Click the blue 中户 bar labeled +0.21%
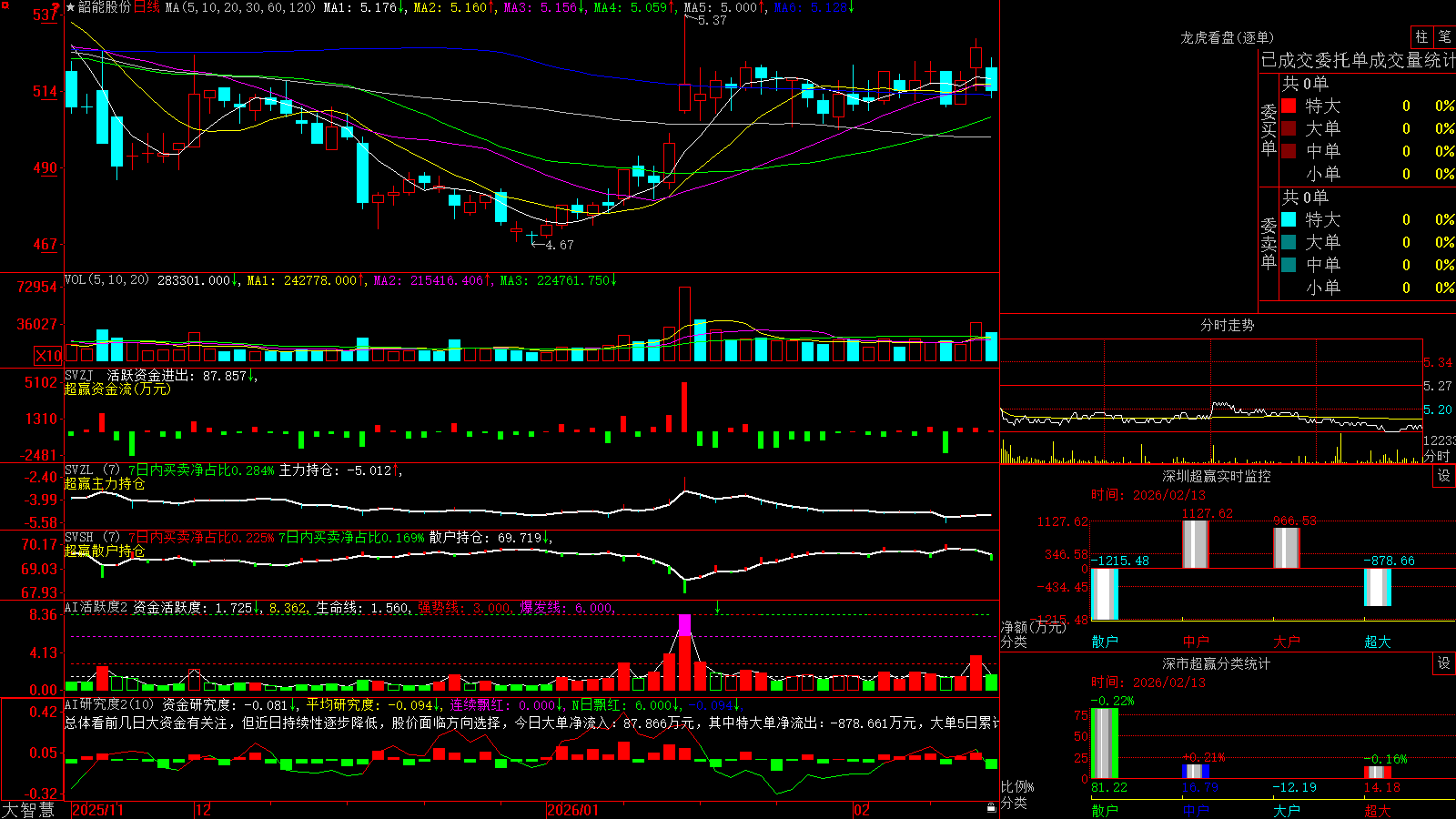 point(1196,772)
